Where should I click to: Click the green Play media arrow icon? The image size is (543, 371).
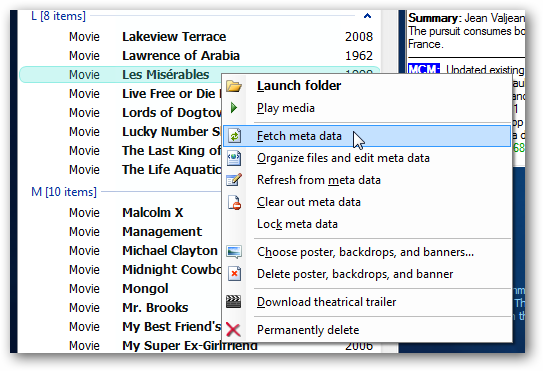pyautogui.click(x=234, y=108)
